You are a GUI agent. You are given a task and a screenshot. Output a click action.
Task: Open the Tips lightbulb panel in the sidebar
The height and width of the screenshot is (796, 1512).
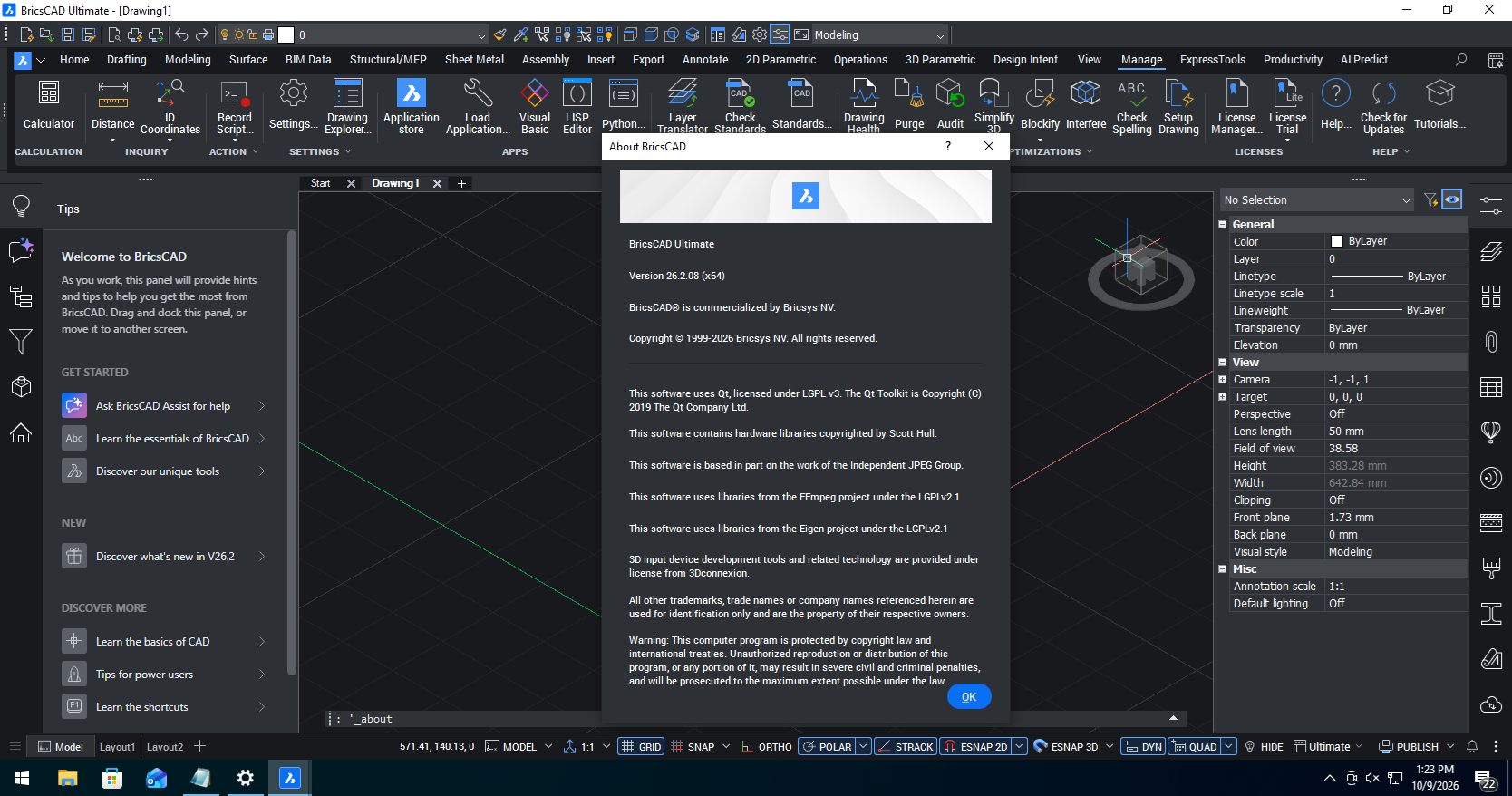pyautogui.click(x=21, y=207)
